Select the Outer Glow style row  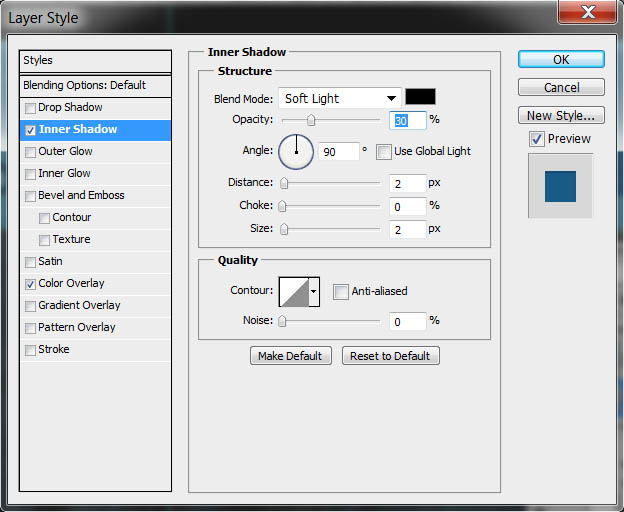pos(96,152)
